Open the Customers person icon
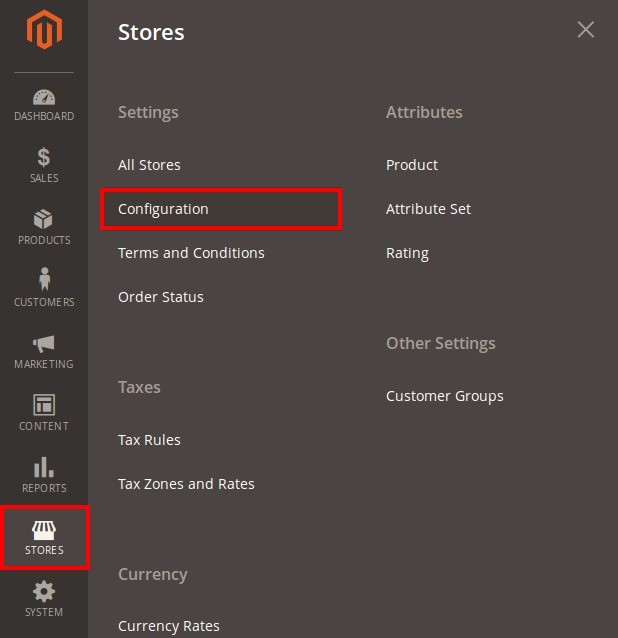The height and width of the screenshot is (638, 618). [44, 281]
